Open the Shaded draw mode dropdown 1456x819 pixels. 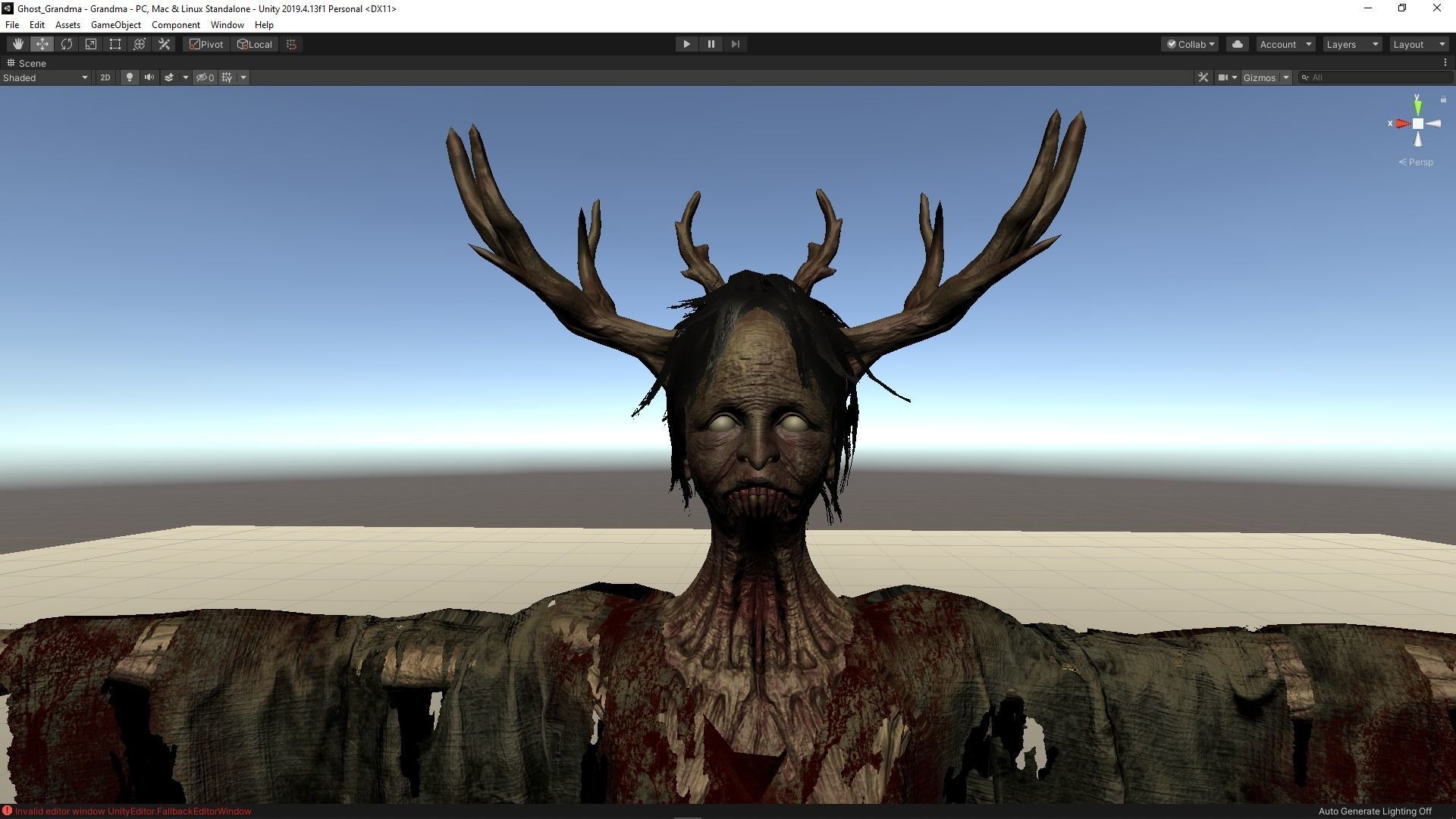tap(45, 77)
